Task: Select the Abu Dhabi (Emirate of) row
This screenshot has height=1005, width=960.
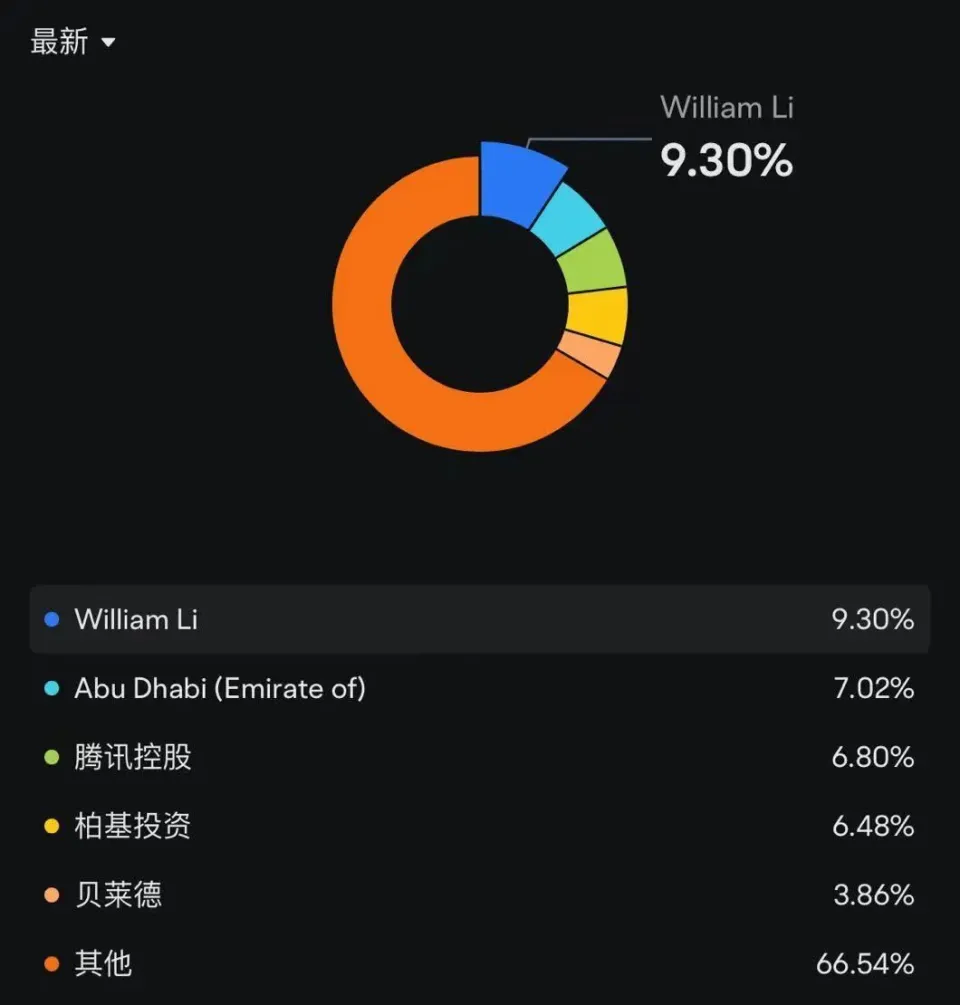Action: [x=480, y=688]
